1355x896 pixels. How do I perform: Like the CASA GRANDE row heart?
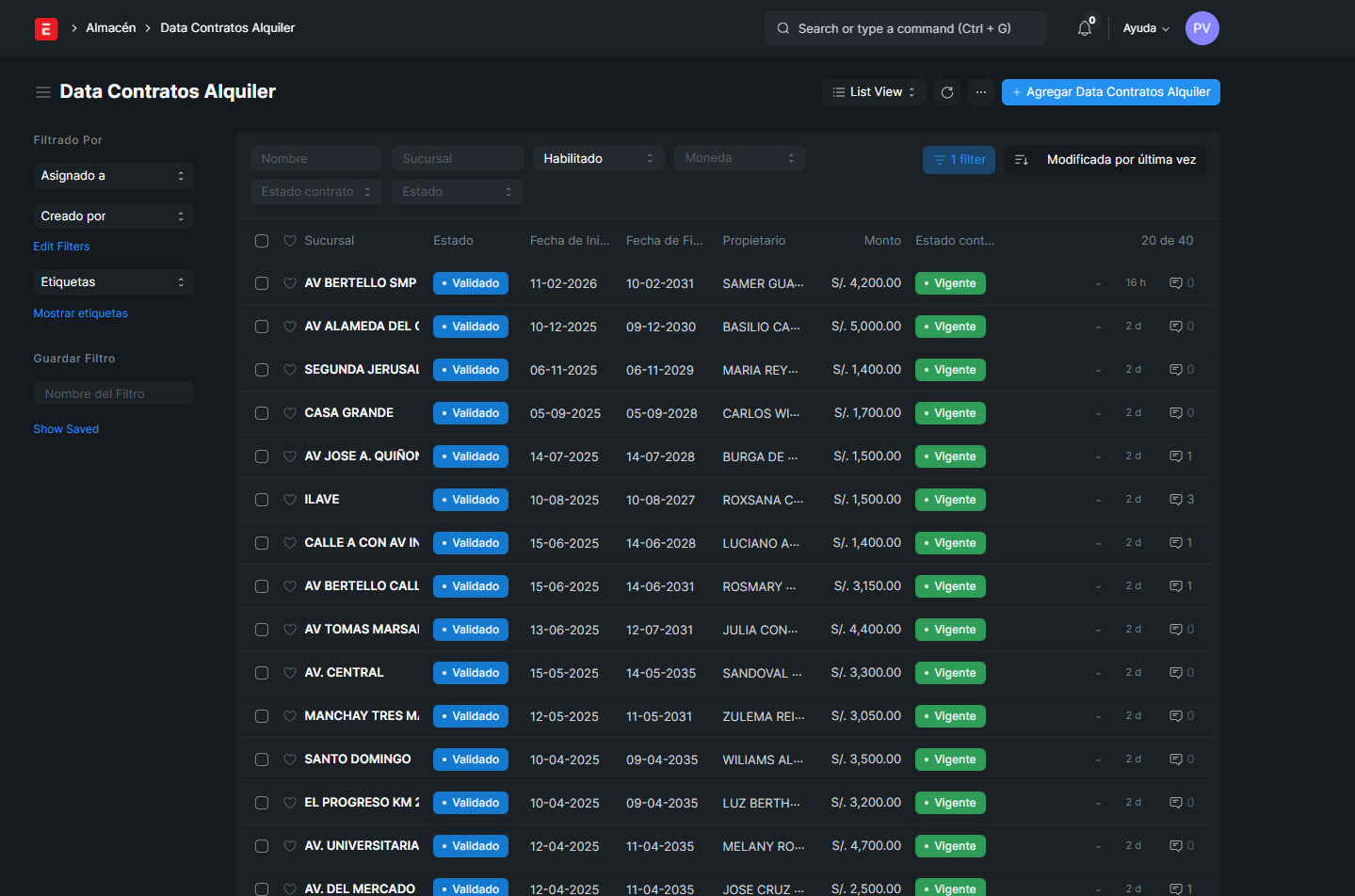tap(290, 413)
